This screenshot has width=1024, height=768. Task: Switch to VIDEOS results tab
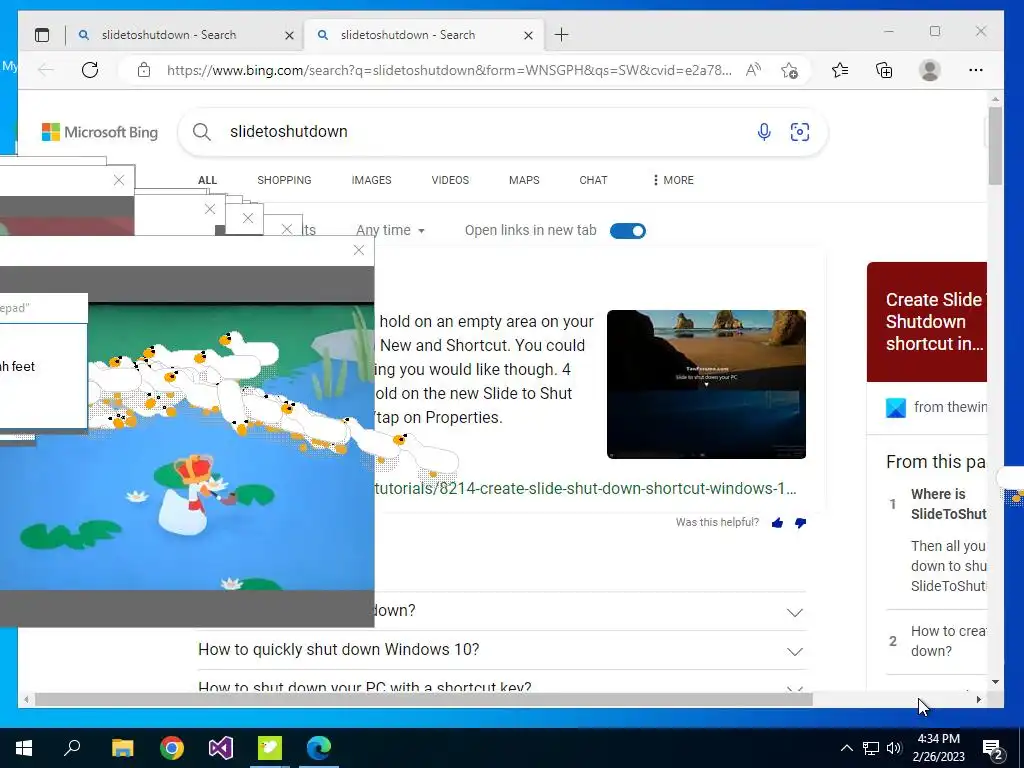point(450,180)
